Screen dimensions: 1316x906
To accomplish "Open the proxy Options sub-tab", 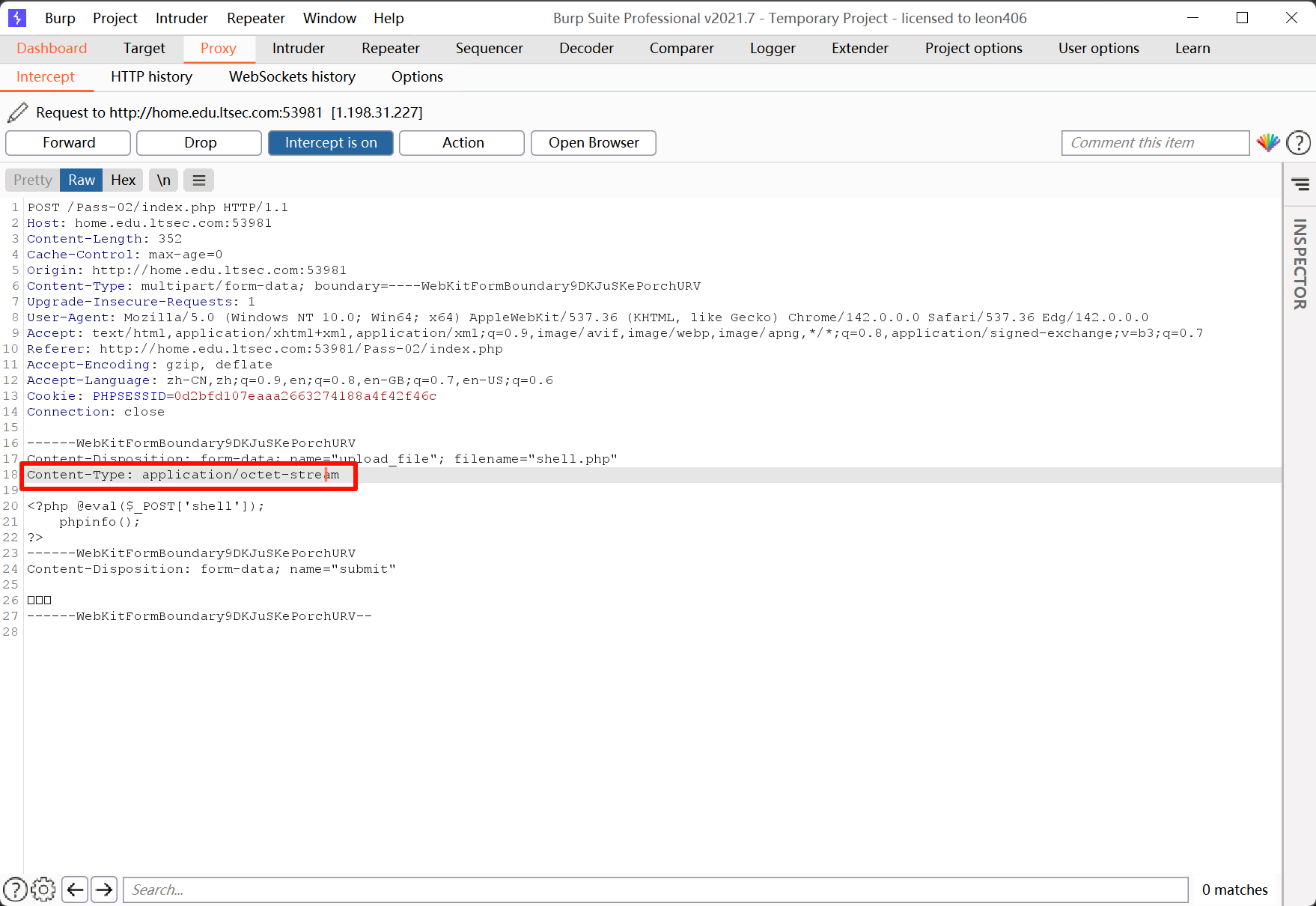I will click(417, 76).
